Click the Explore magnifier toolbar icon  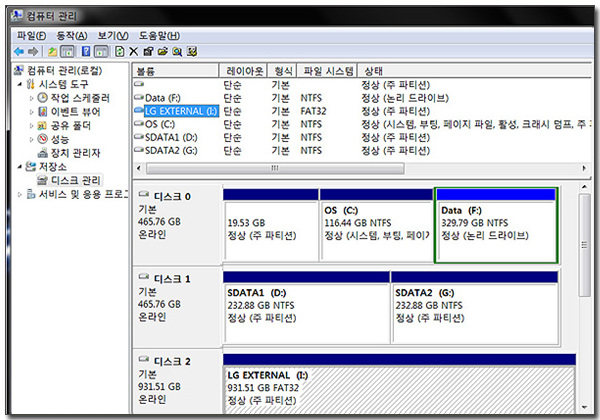pyautogui.click(x=177, y=51)
